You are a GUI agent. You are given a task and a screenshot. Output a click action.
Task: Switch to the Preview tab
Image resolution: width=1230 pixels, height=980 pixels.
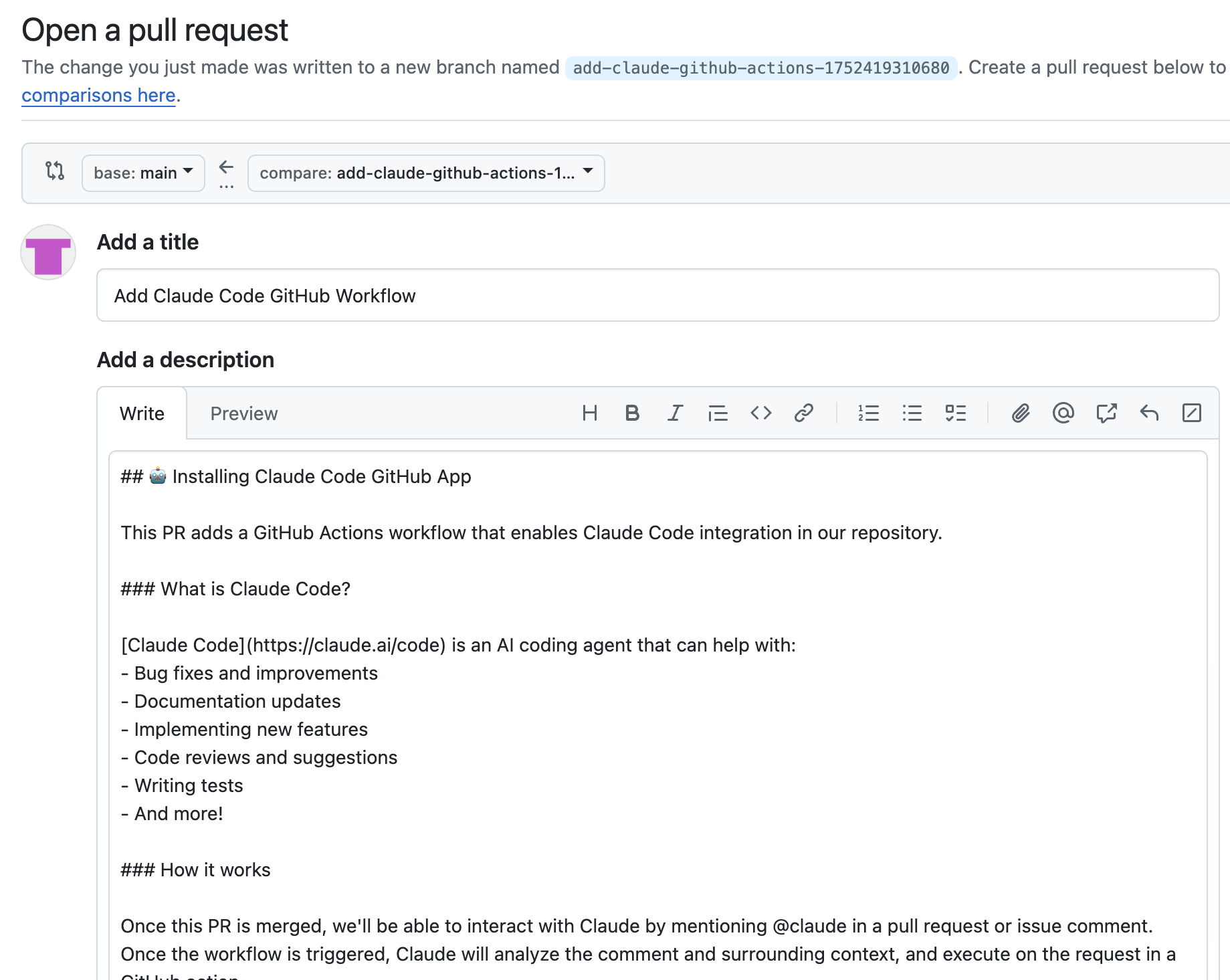coord(243,413)
